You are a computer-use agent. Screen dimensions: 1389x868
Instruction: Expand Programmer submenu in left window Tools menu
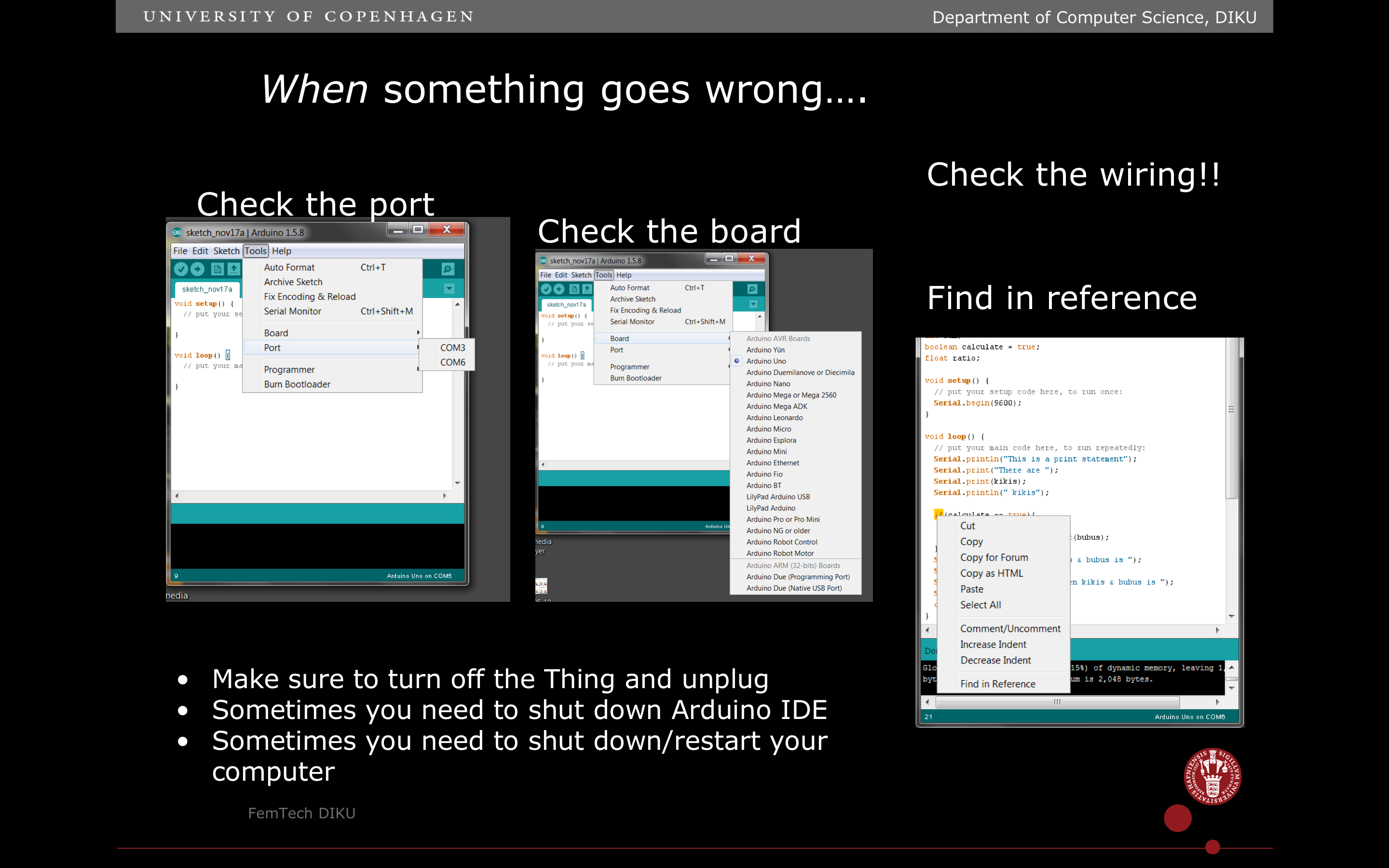click(x=333, y=370)
